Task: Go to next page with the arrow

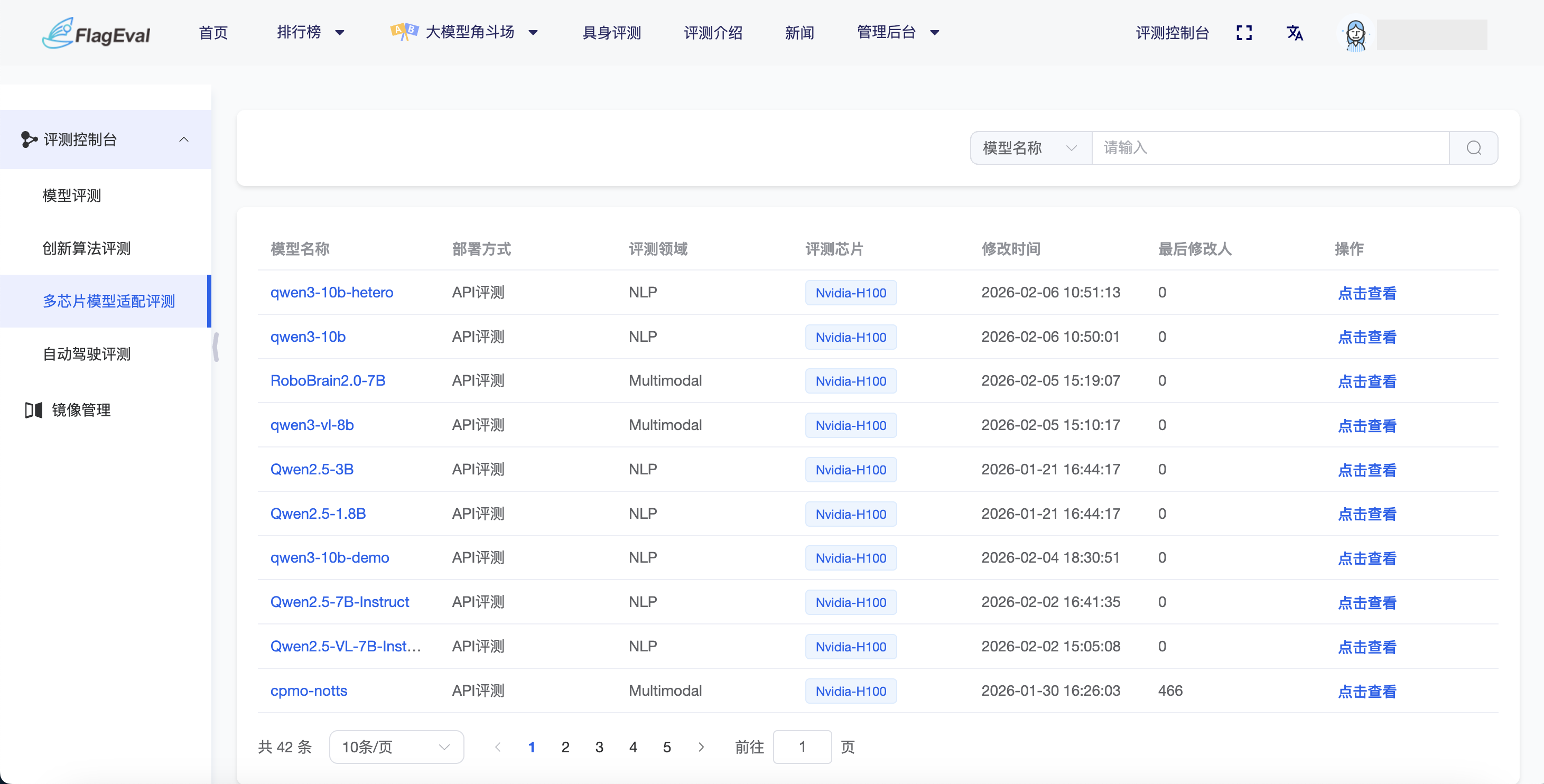Action: 701,747
